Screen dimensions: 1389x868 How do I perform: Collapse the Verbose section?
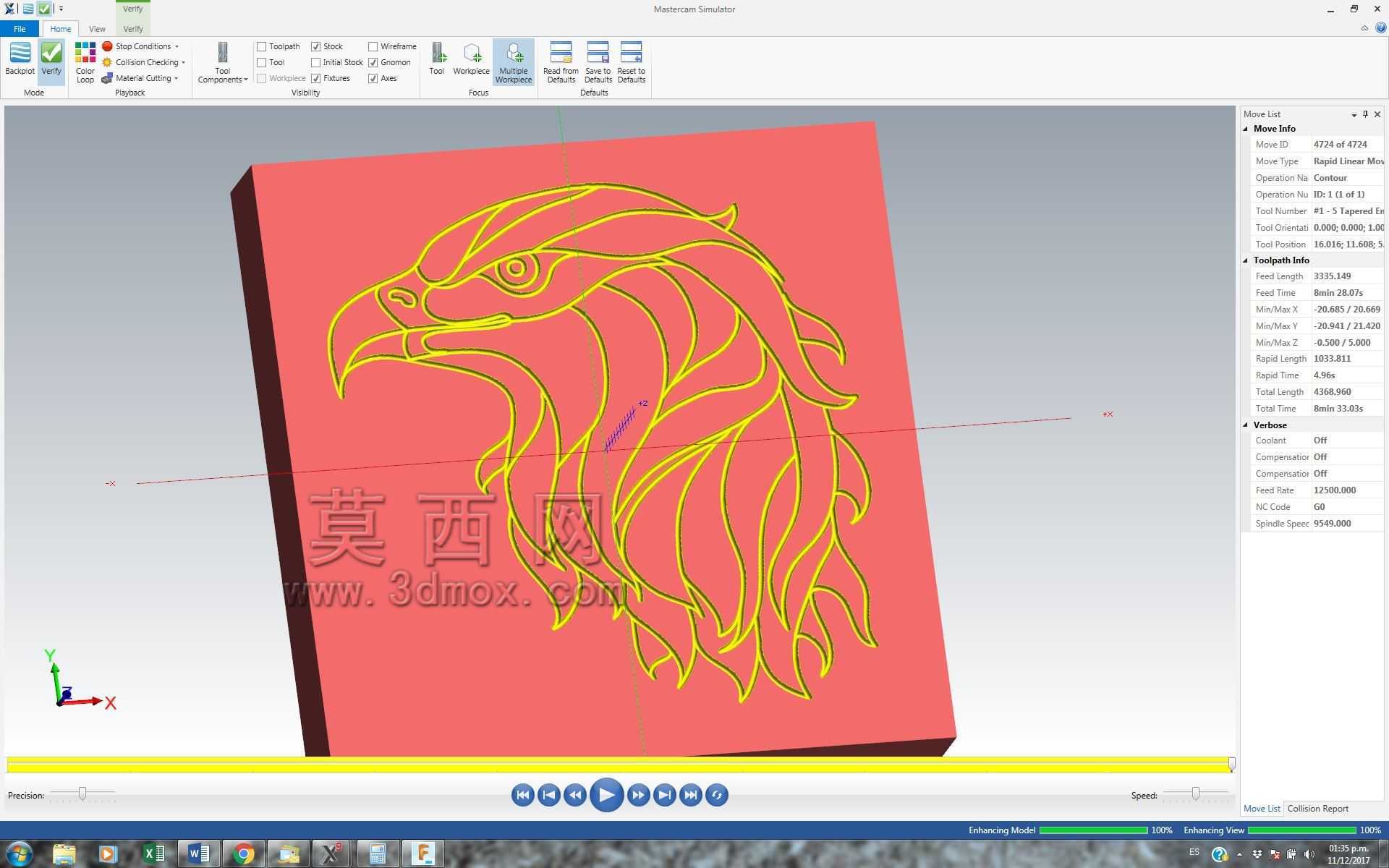pyautogui.click(x=1246, y=425)
